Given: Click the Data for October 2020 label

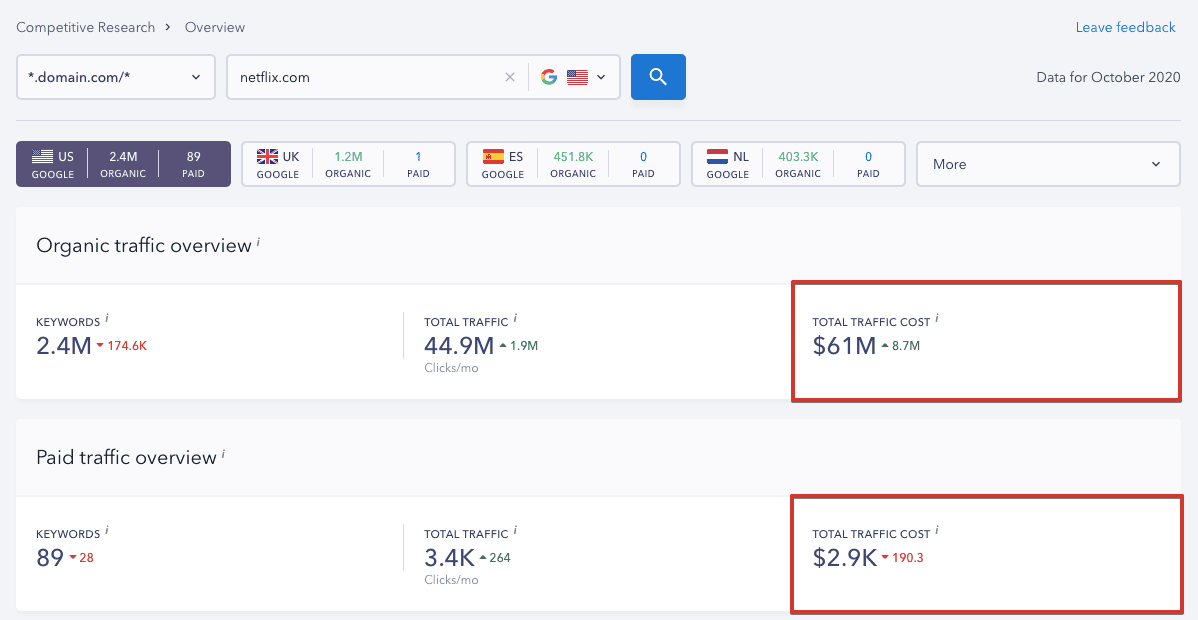Looking at the screenshot, I should pos(1108,77).
